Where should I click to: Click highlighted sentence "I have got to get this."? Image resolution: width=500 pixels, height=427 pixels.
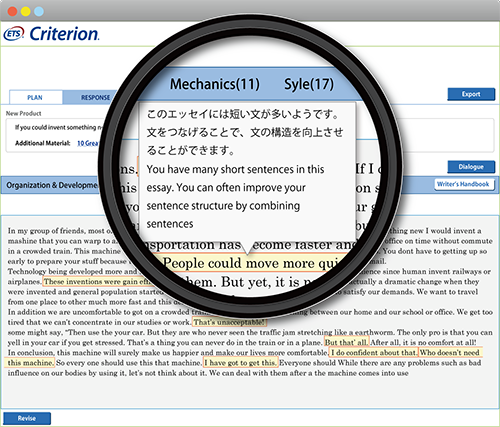click(x=240, y=363)
